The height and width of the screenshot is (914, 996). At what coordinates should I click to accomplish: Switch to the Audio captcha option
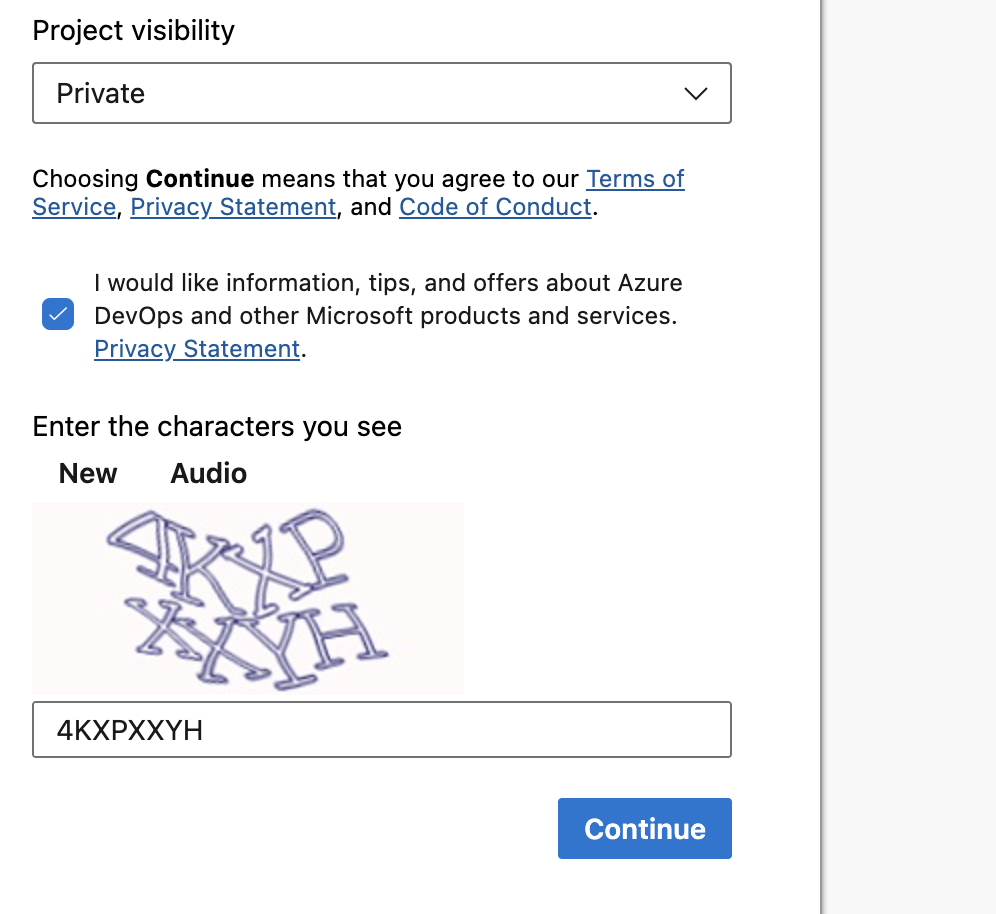(209, 473)
